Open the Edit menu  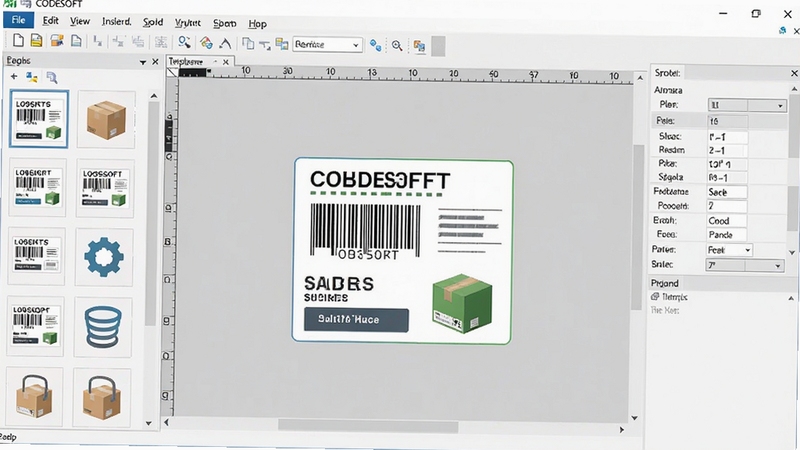pyautogui.click(x=51, y=20)
